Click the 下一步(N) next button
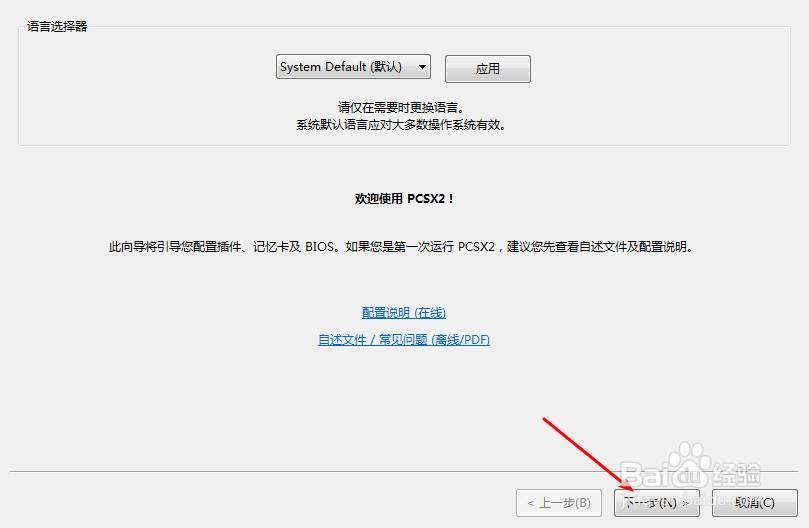This screenshot has height=528, width=809. (x=656, y=503)
